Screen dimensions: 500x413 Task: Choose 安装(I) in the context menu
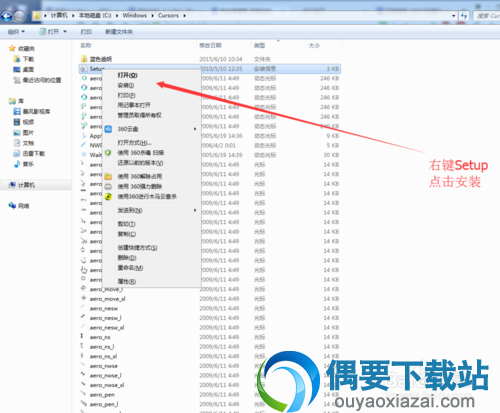click(x=152, y=86)
